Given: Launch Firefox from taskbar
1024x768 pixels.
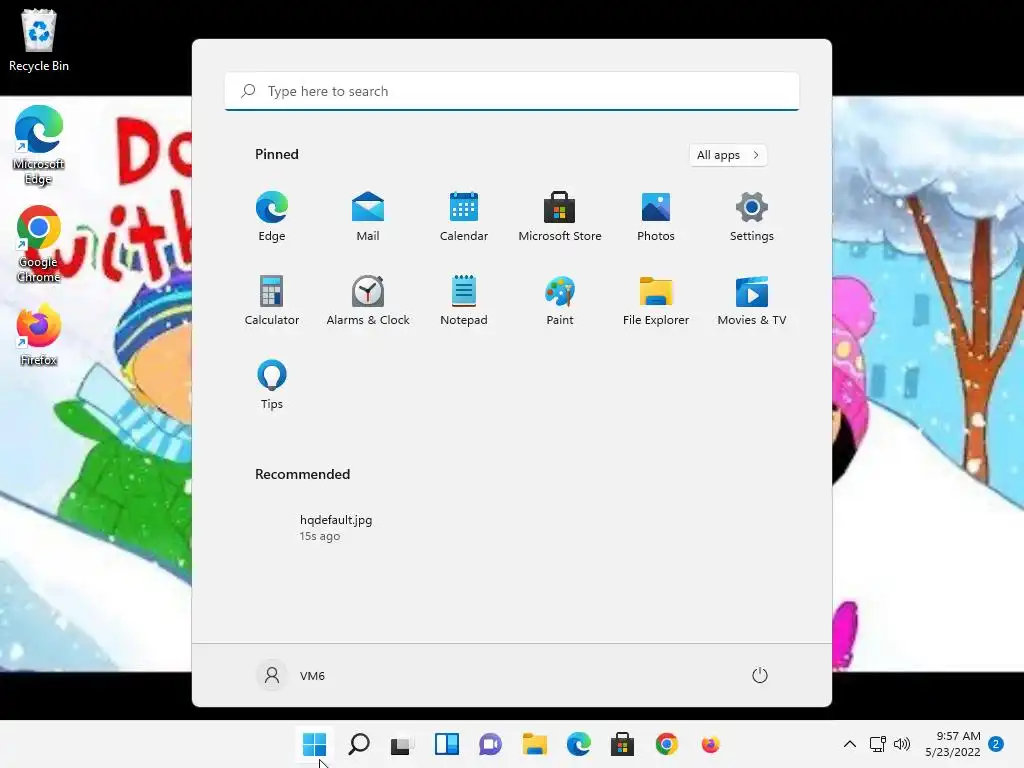Looking at the screenshot, I should point(711,744).
